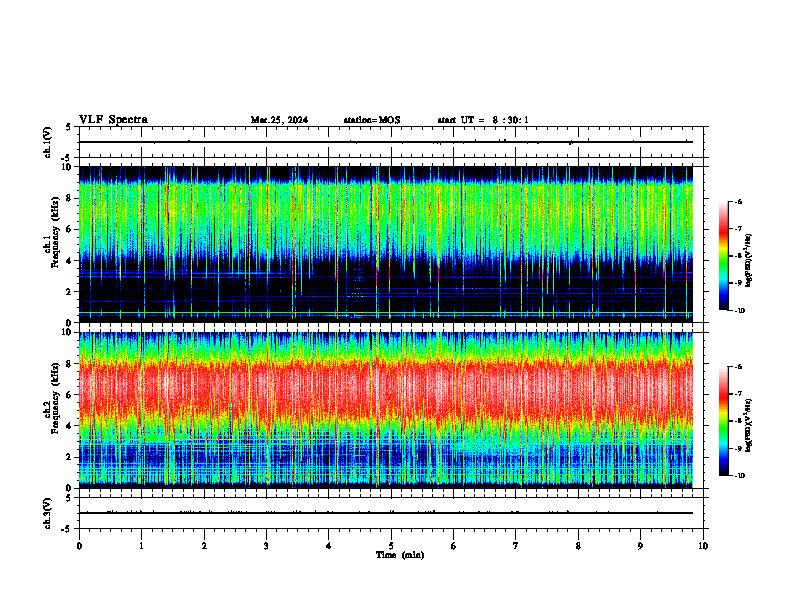Viewport: 792px width, 612px height.
Task: Click time axis tick label "9"
Action: point(640,546)
